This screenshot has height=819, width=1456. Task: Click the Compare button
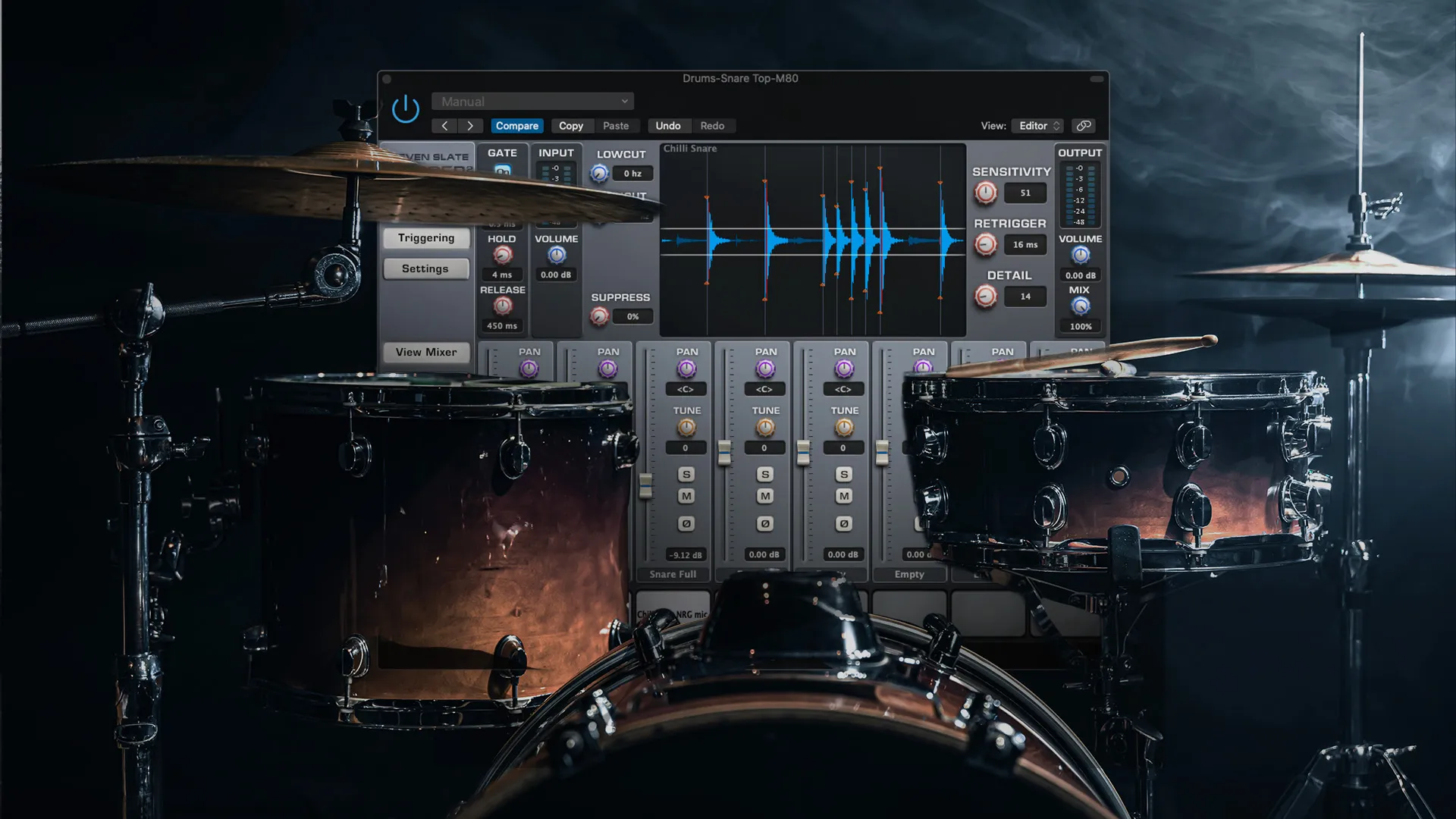point(517,126)
